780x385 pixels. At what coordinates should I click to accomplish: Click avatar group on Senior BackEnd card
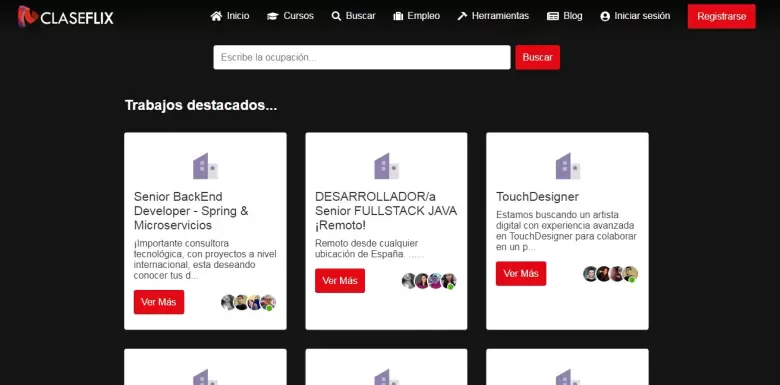click(248, 302)
